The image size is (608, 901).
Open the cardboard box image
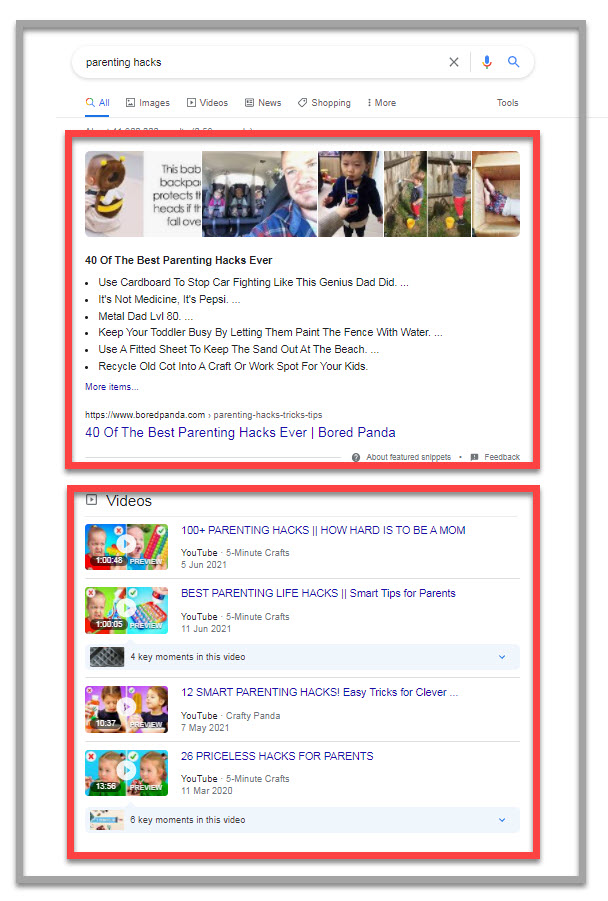pyautogui.click(x=496, y=194)
